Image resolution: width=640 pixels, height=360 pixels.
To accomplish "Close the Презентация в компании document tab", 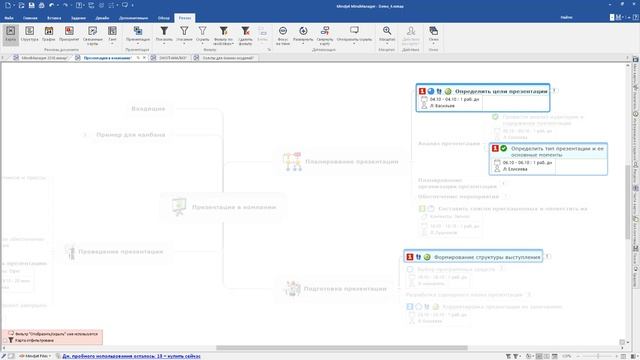I will point(144,58).
